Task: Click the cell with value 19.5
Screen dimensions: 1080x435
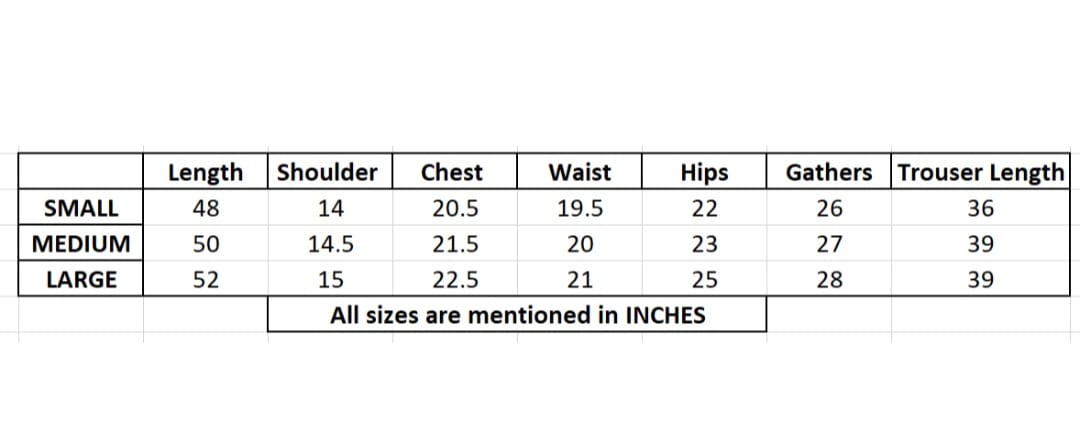Action: coord(579,207)
